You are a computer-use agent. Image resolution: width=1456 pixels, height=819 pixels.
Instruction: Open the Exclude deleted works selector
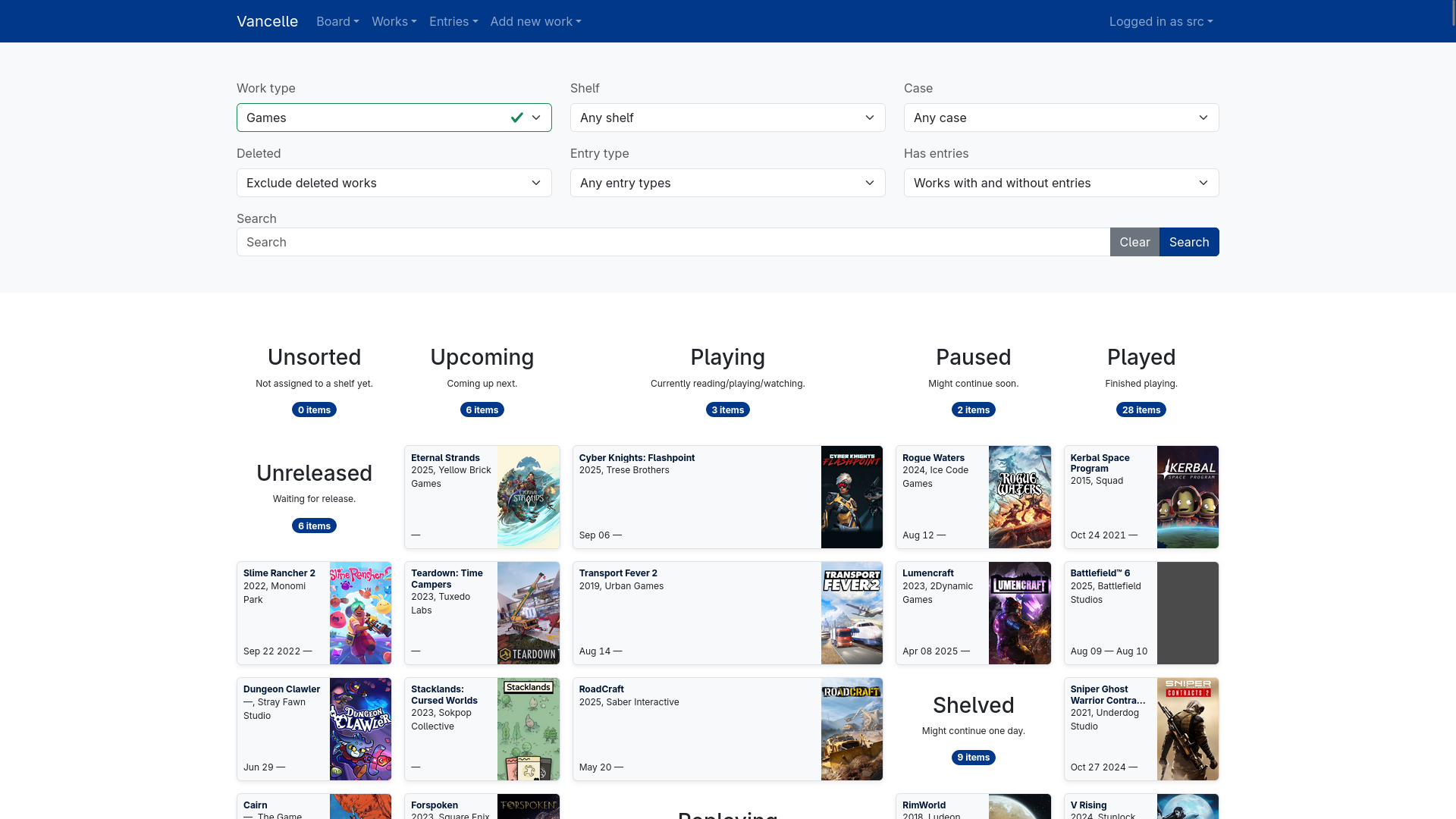(x=394, y=183)
